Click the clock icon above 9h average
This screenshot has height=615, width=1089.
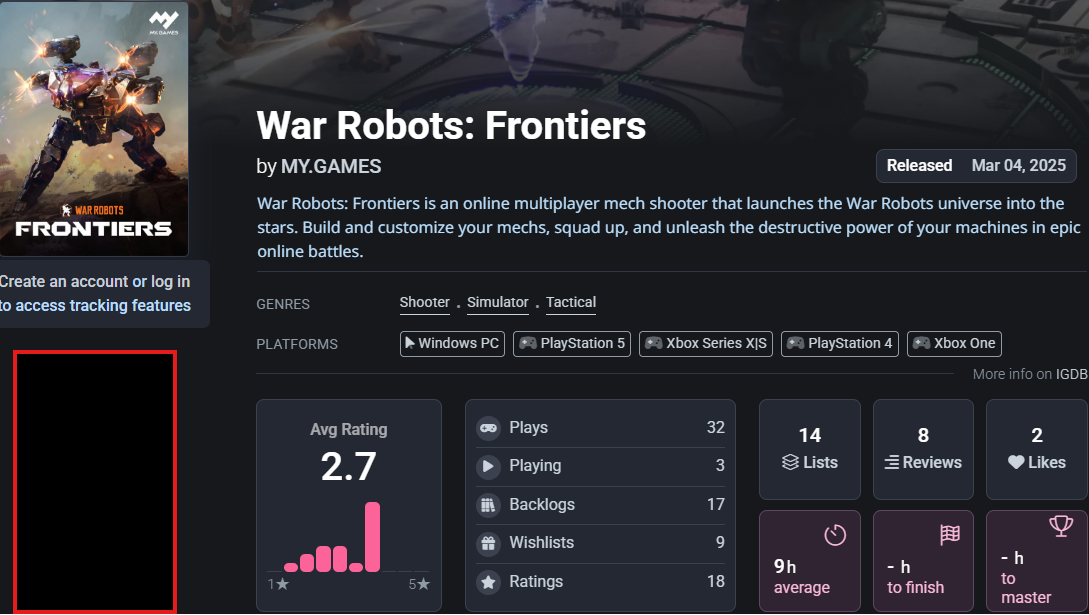835,534
